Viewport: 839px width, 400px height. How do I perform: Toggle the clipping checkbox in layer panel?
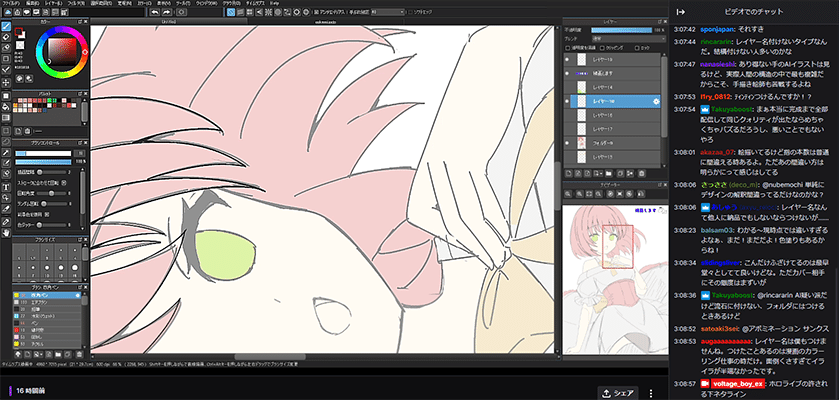point(602,48)
